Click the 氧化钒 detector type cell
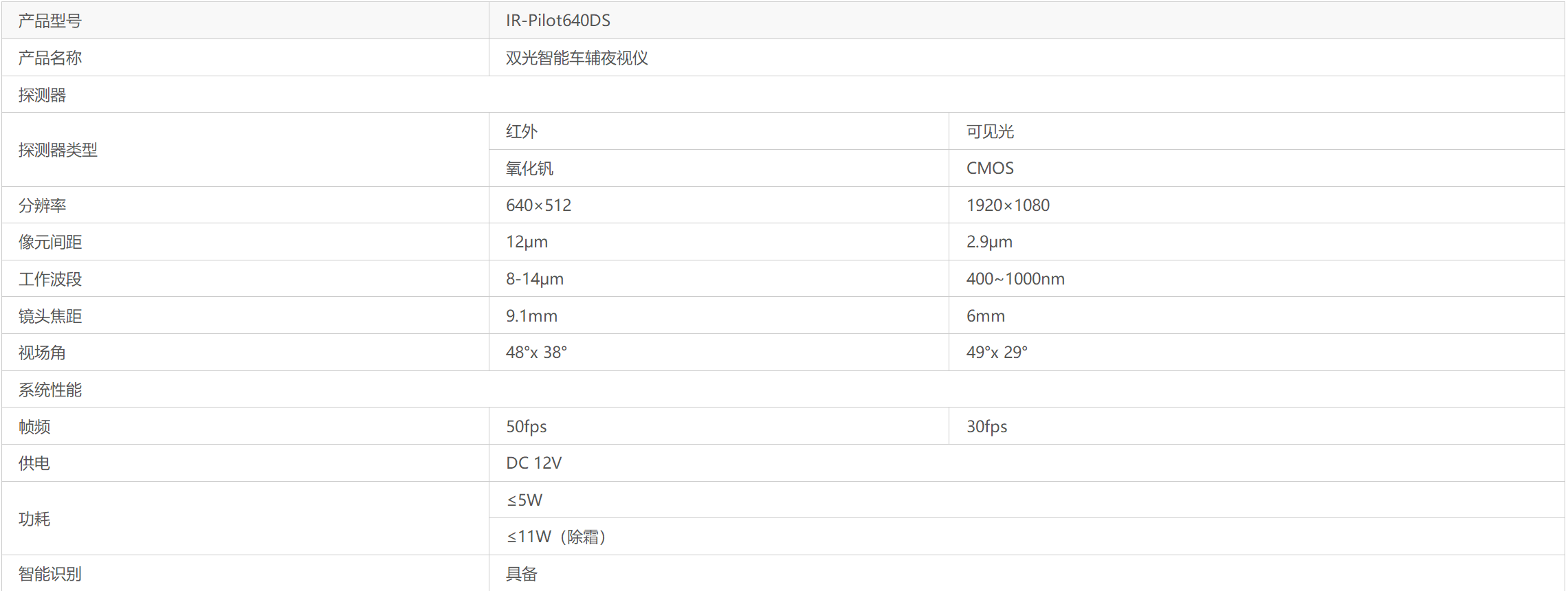Screen dimensions: 1568x591 click(529, 168)
